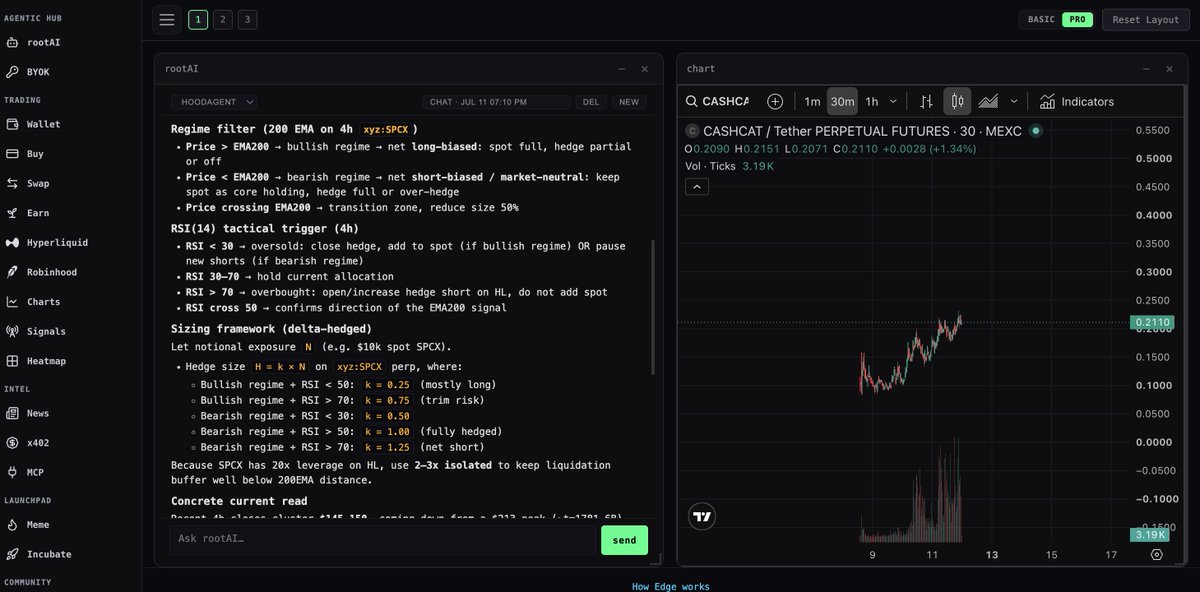Click the date label 13 on time axis
Viewport: 1200px width, 592px height.
pos(992,555)
